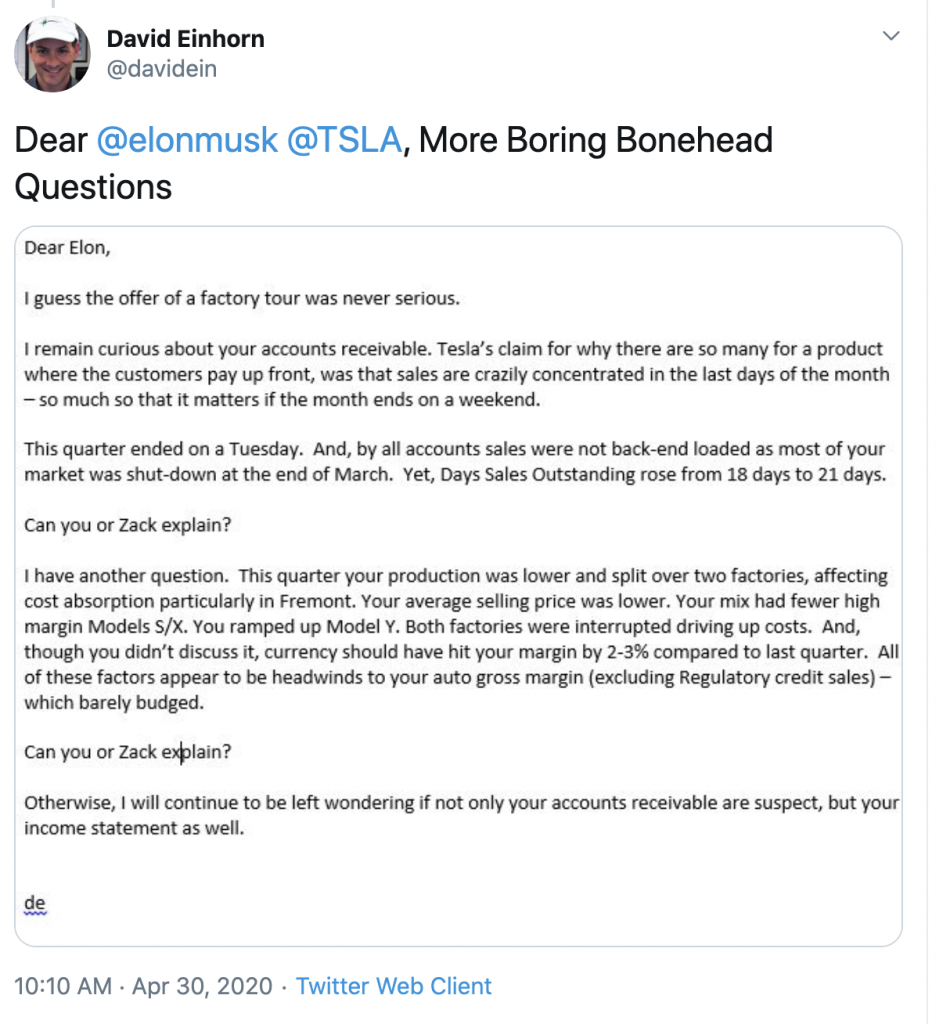Click the 'de' signature in the letter

(35, 903)
